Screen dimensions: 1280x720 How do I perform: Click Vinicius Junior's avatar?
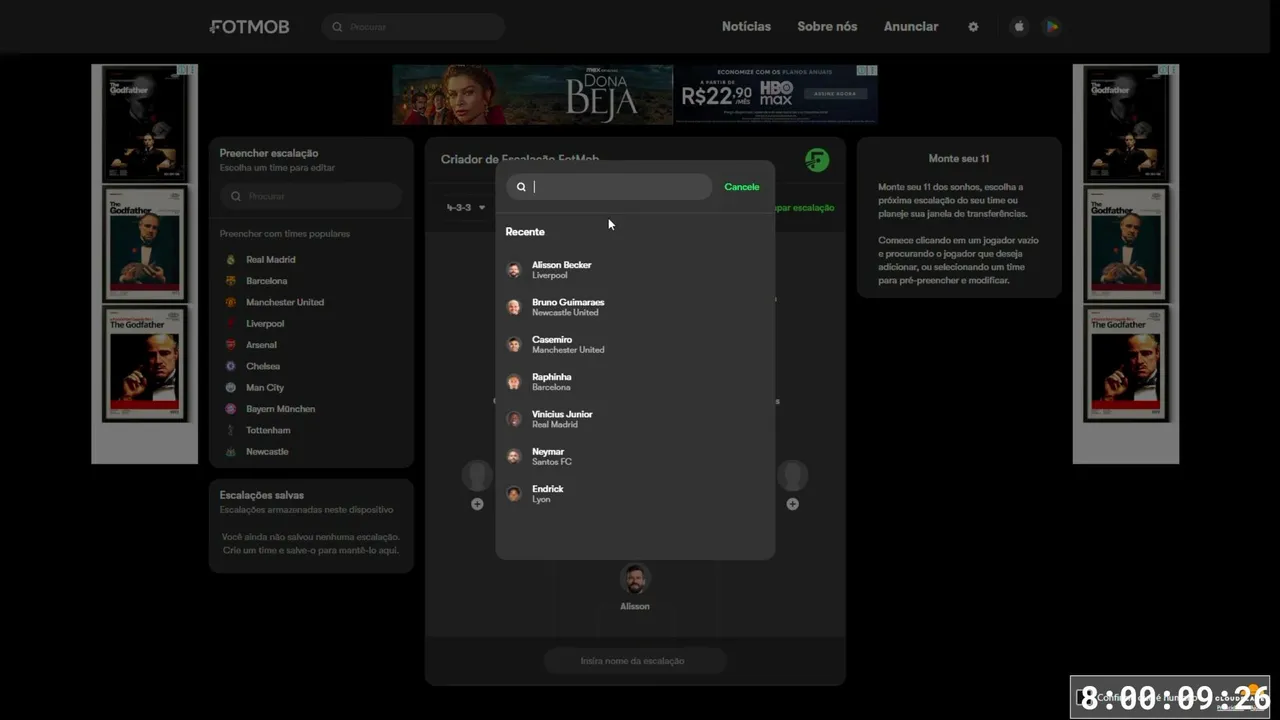click(514, 419)
